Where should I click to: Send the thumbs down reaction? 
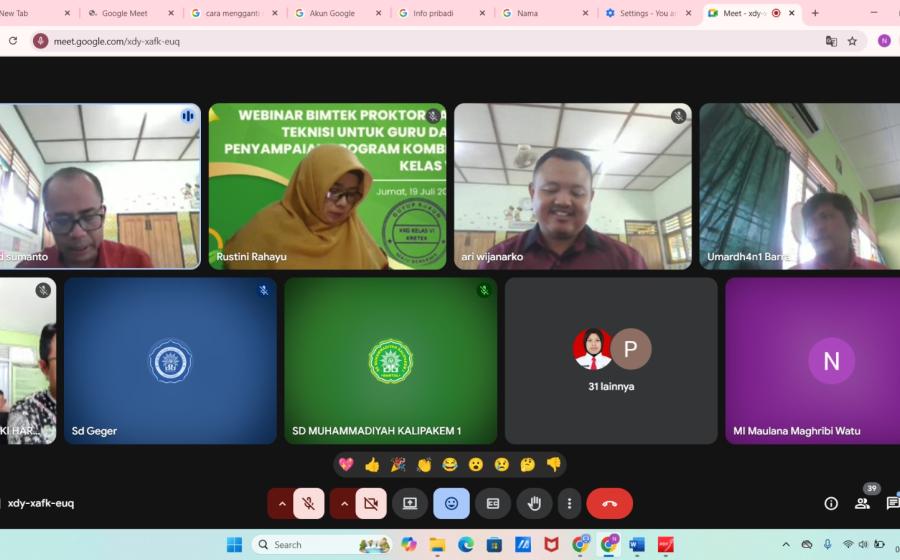(553, 464)
